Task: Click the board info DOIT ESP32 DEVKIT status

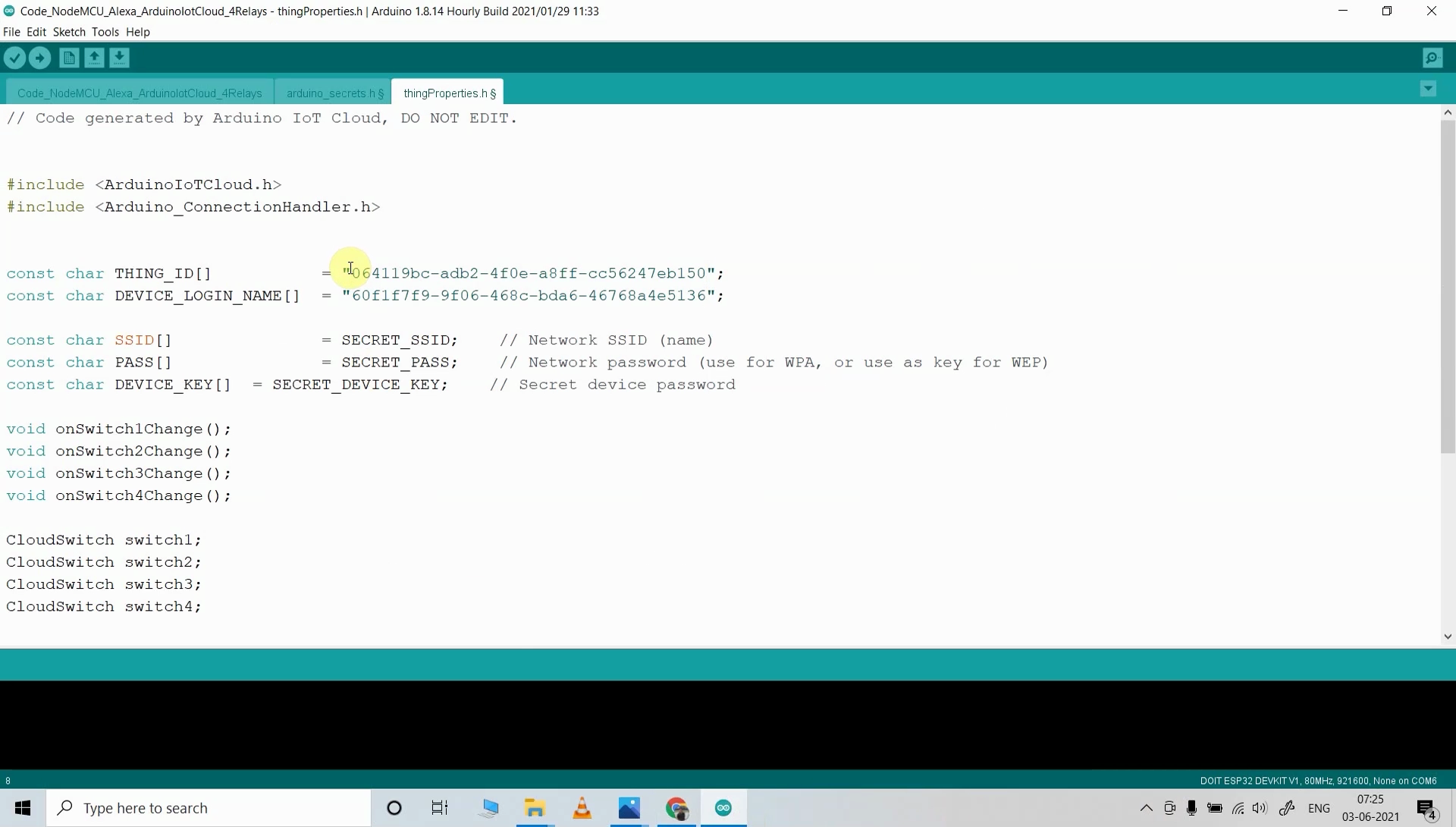Action: (1318, 780)
